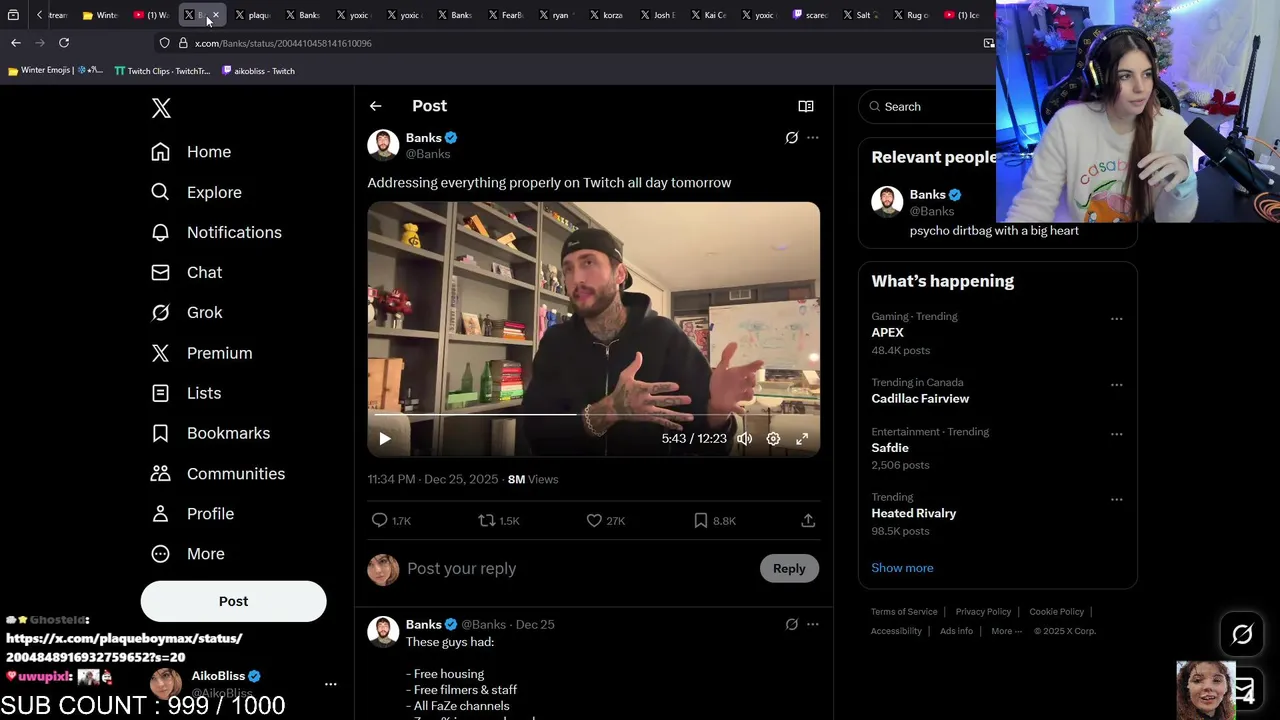This screenshot has width=1280, height=720.
Task: Switch to the plaque browser tab
Action: (x=254, y=15)
